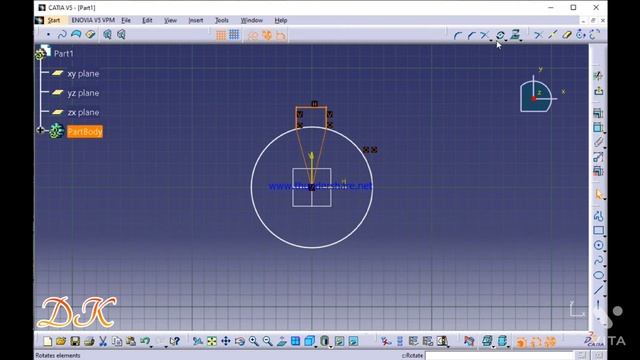Click the Chamfer tool icon
The height and width of the screenshot is (360, 640).
click(471, 36)
